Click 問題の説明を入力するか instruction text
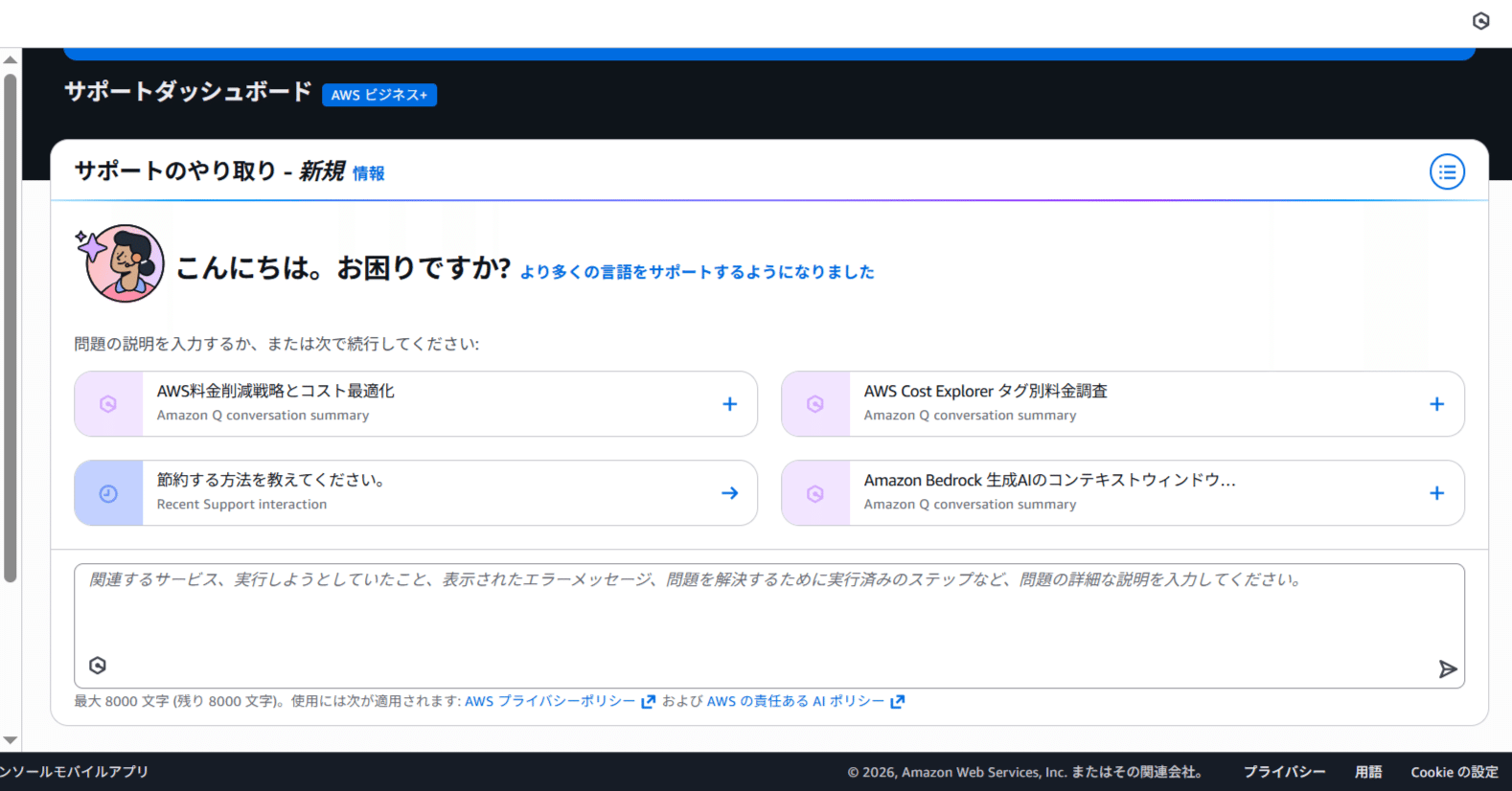The image size is (1512, 791). click(x=277, y=344)
